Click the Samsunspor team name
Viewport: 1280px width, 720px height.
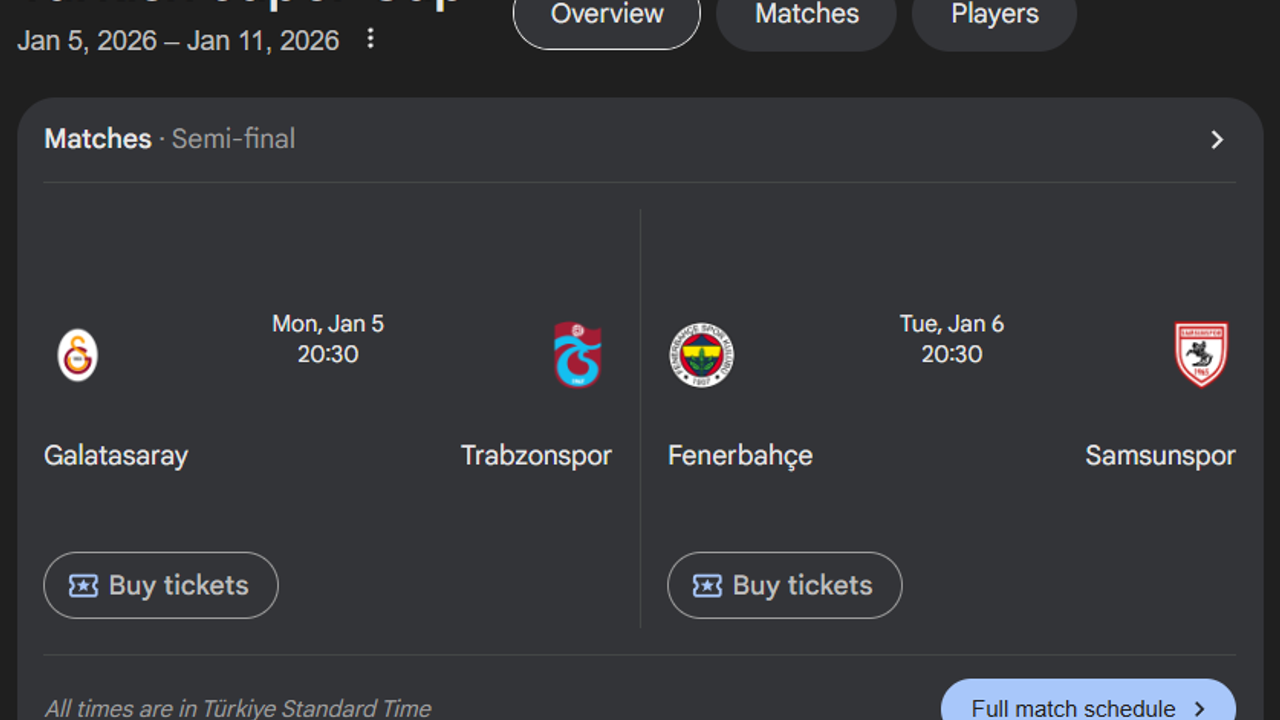(1160, 456)
